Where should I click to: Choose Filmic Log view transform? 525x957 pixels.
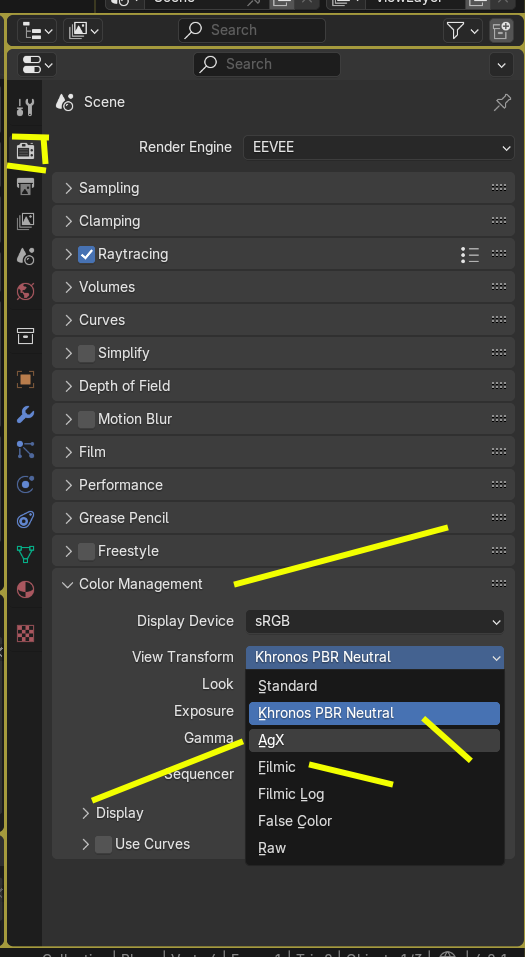[374, 794]
